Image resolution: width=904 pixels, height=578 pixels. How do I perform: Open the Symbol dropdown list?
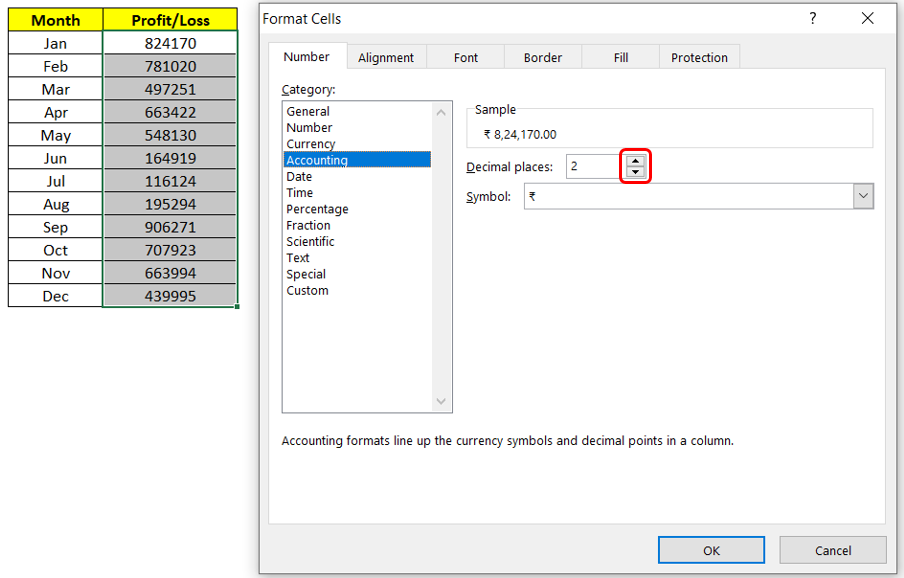coord(864,196)
